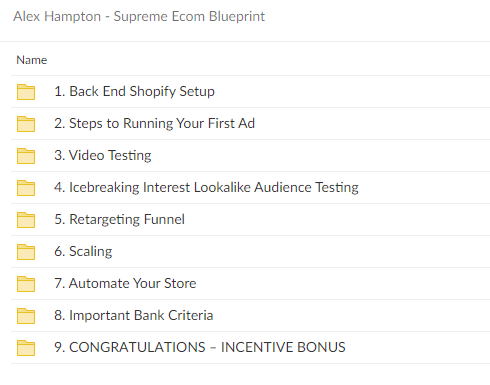
Task: Open 4. Icebreaking Interest Lookalike Audience Testing
Action: point(206,188)
